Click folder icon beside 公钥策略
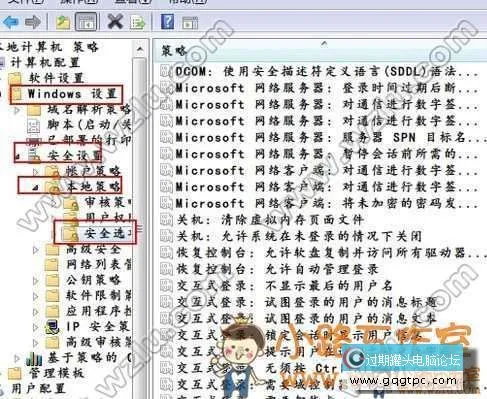The width and height of the screenshot is (487, 399). pos(52,280)
